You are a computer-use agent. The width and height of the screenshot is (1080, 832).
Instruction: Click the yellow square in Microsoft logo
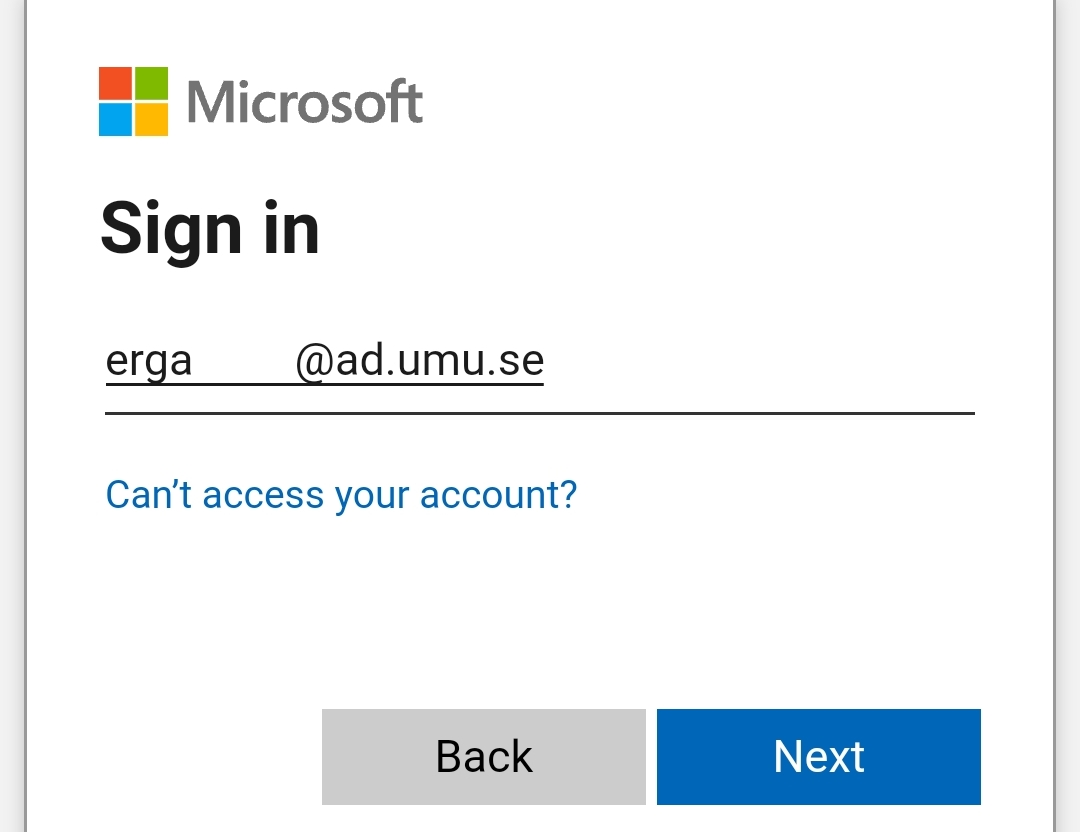click(152, 120)
